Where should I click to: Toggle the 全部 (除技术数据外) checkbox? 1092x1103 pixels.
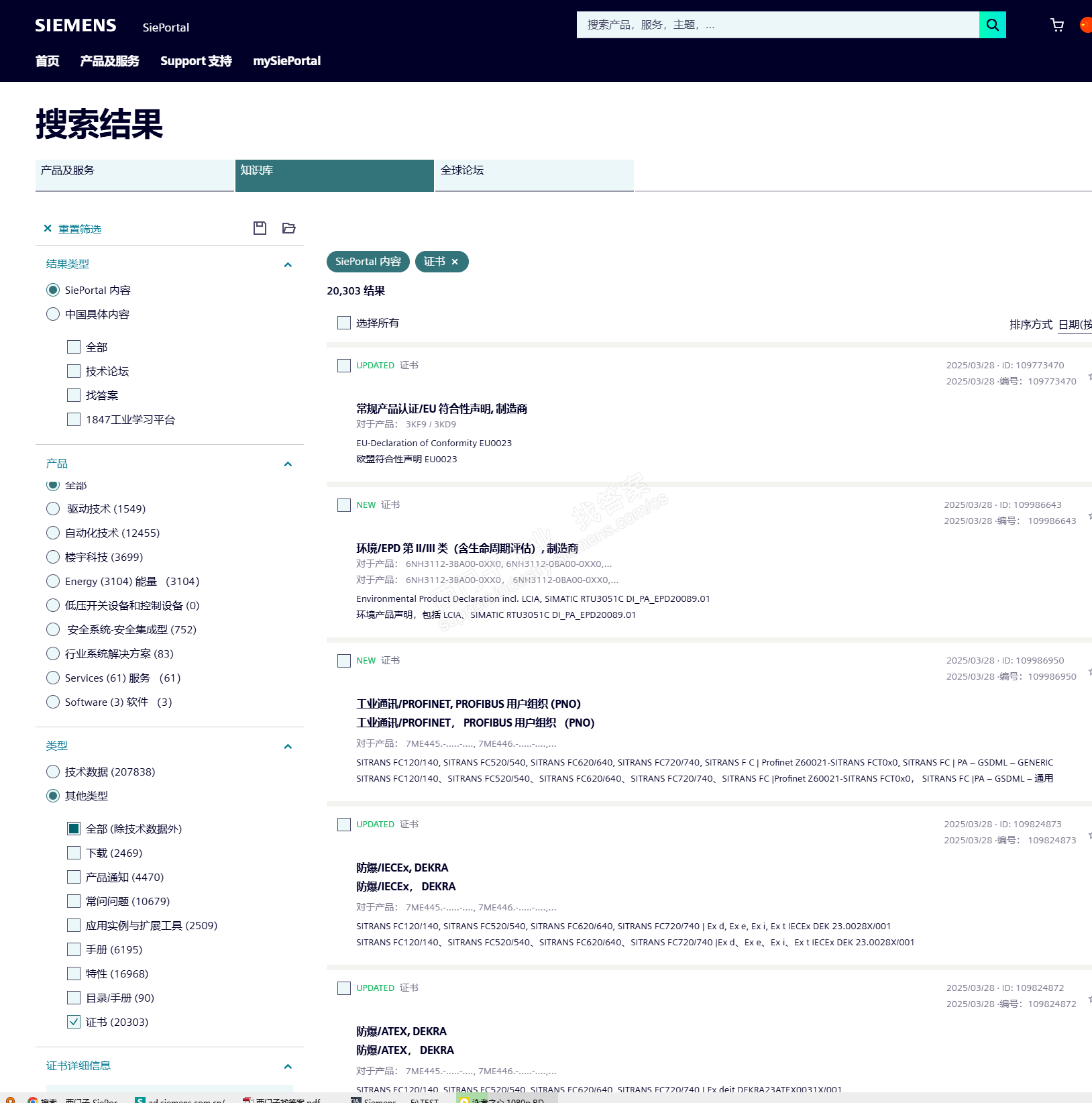tap(74, 829)
